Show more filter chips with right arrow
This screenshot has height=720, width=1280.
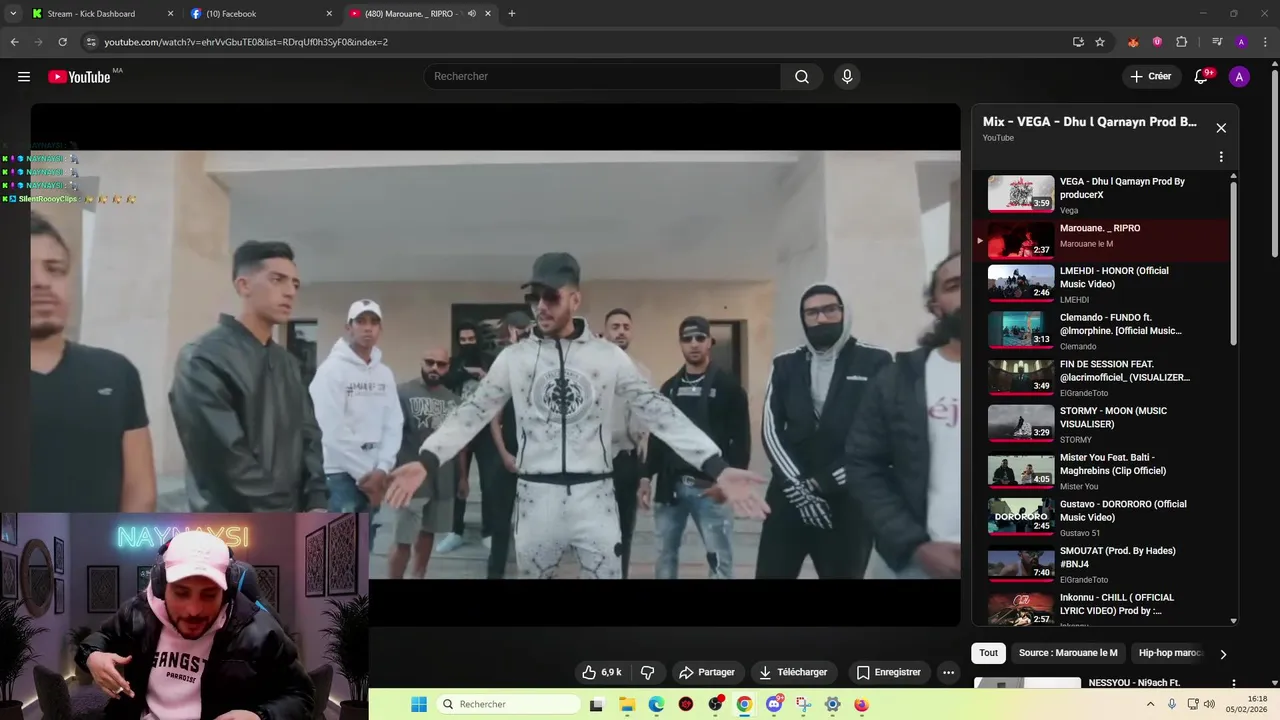1222,654
